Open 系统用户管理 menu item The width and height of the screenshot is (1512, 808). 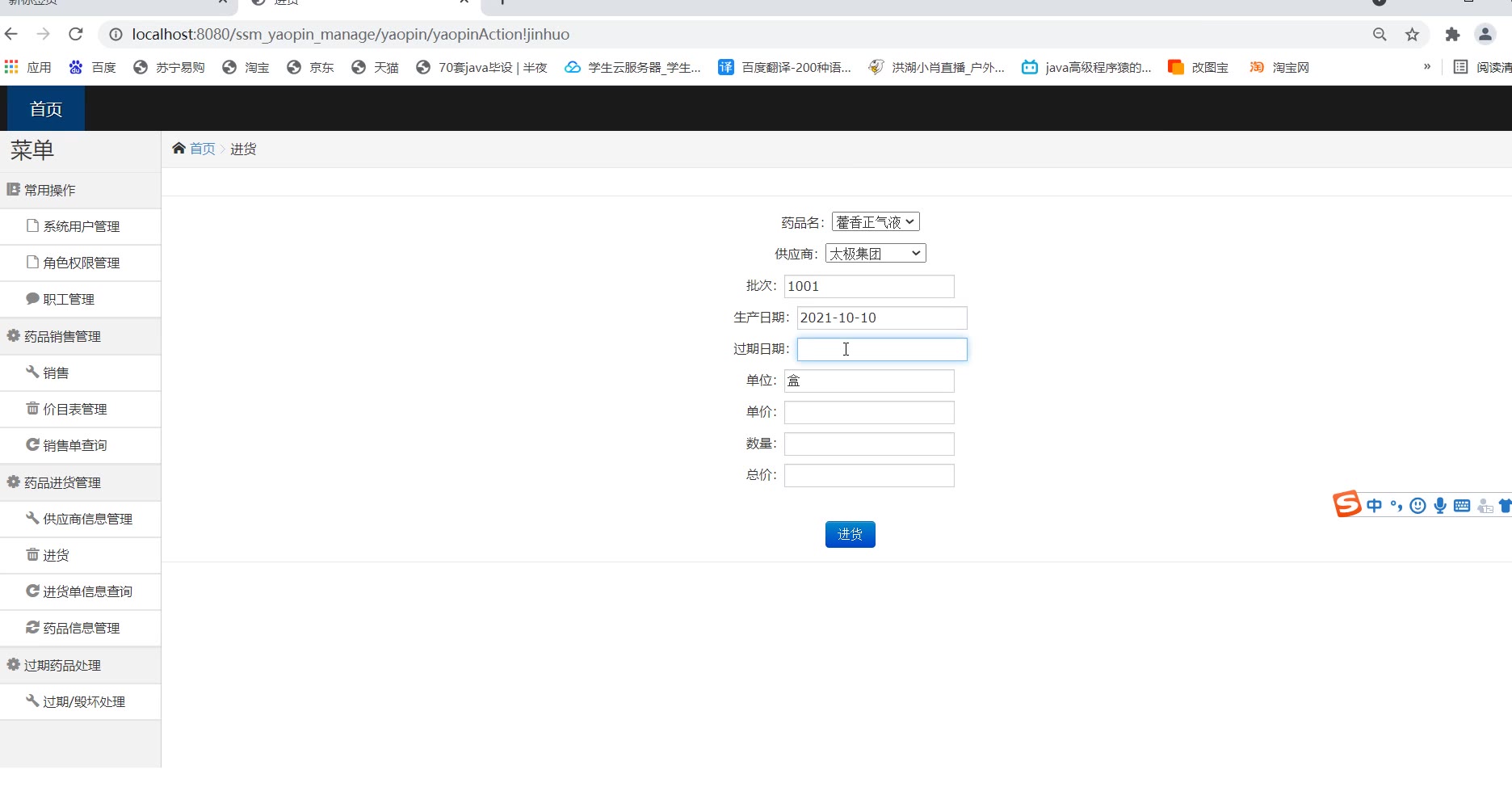pyautogui.click(x=80, y=226)
